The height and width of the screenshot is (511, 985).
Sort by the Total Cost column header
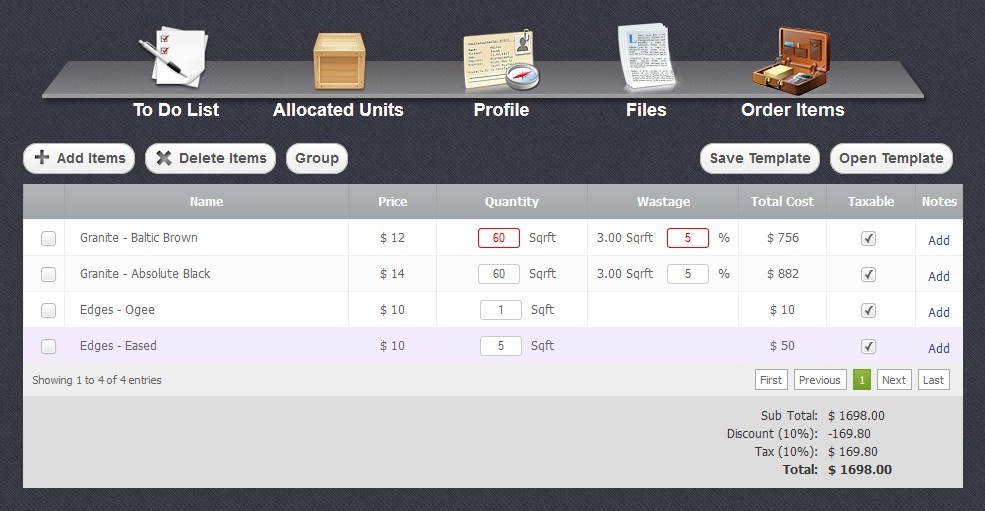(x=782, y=202)
